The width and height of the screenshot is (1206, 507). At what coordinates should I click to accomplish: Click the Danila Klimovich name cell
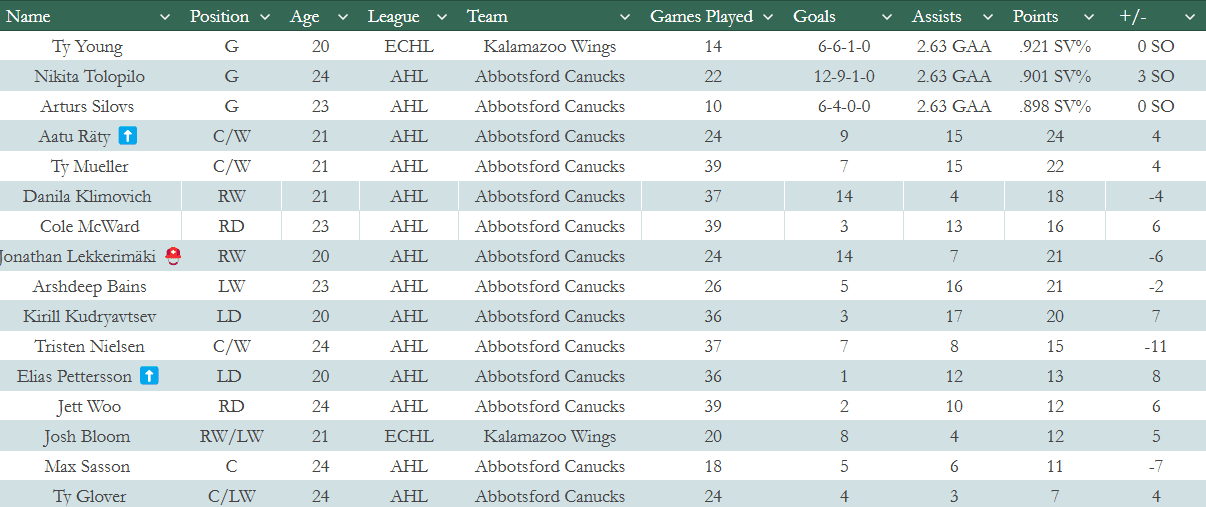pyautogui.click(x=86, y=196)
